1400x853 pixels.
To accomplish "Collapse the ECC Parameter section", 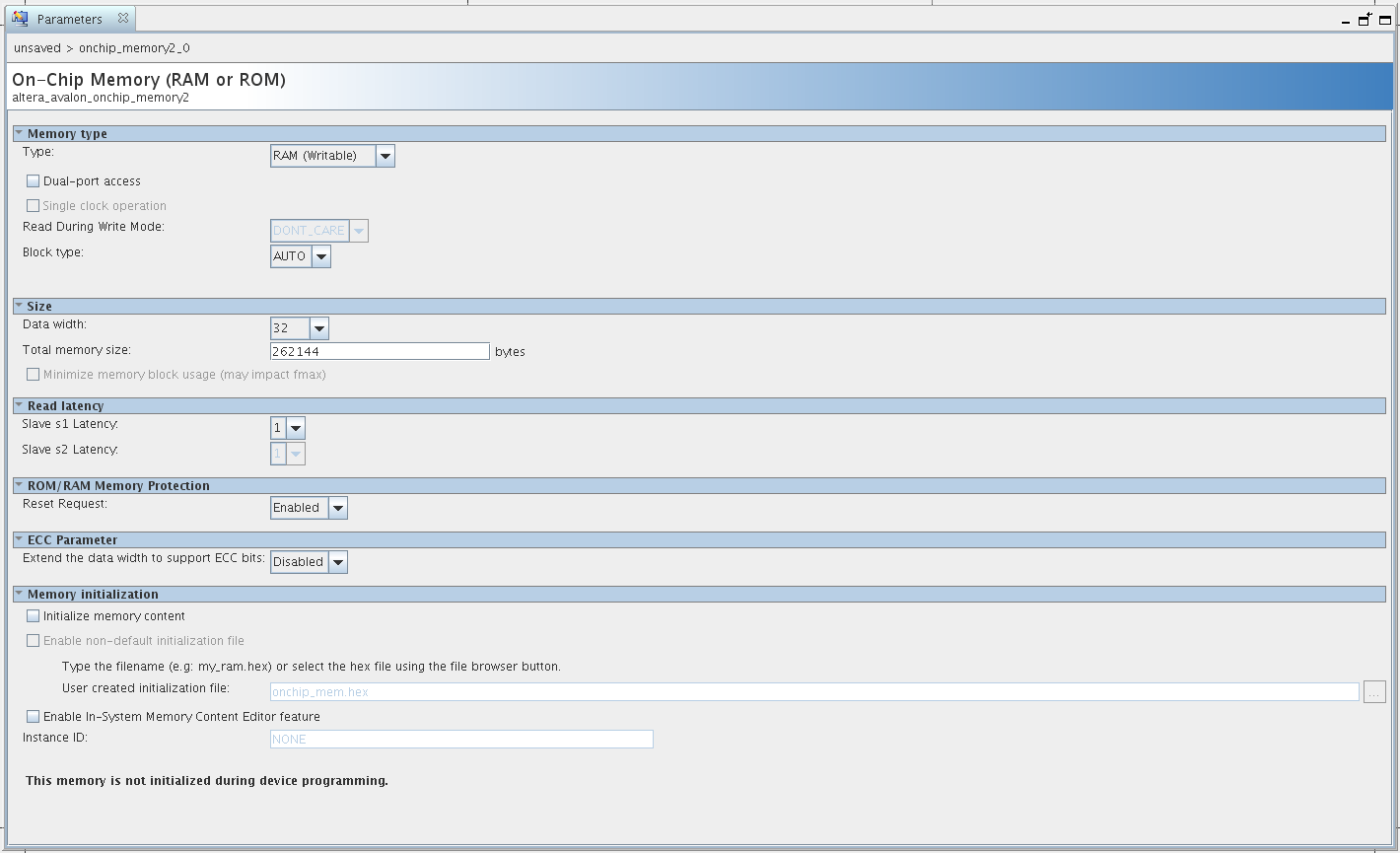I will [19, 539].
